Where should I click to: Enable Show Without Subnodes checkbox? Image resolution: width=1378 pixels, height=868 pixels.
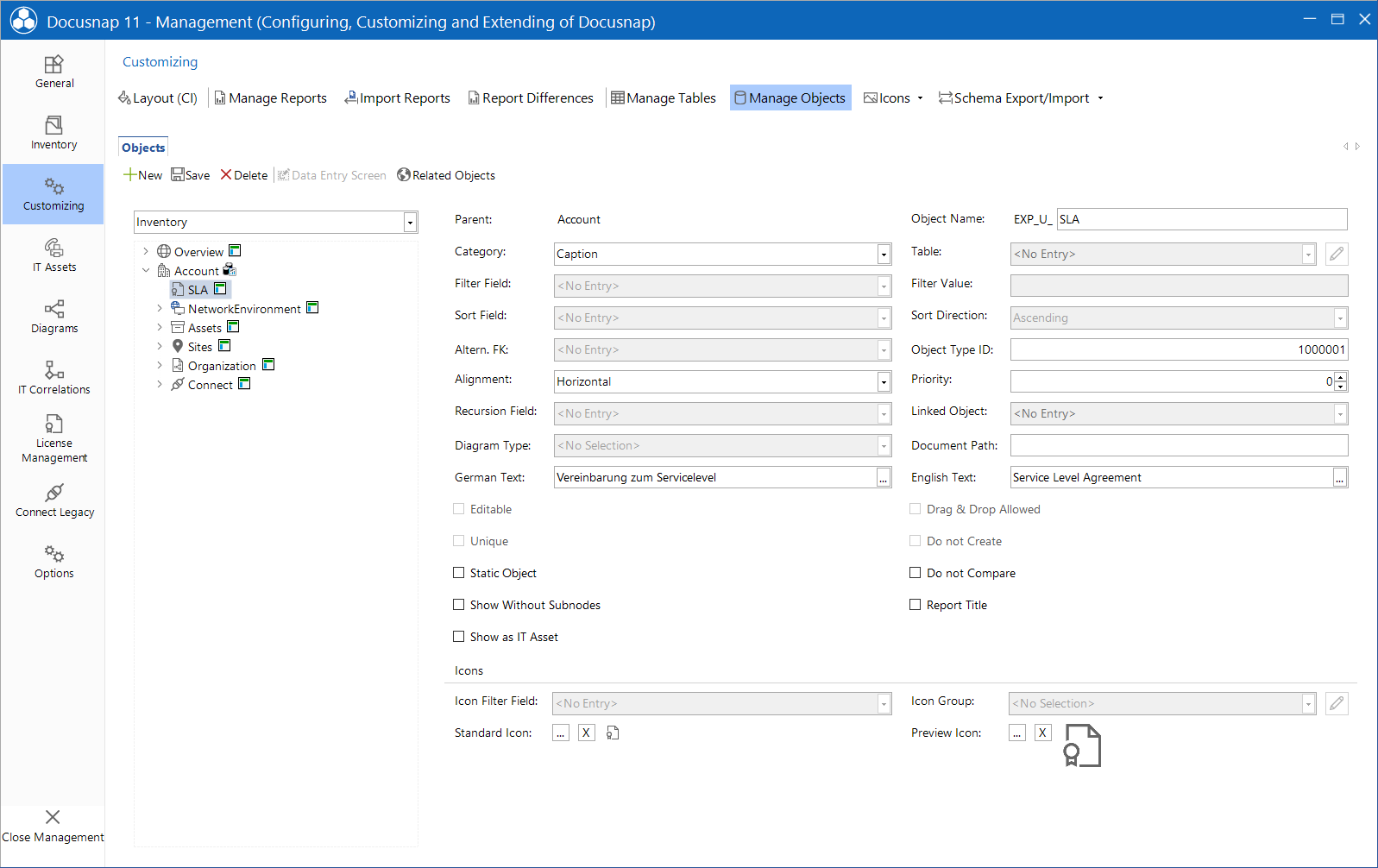(459, 605)
